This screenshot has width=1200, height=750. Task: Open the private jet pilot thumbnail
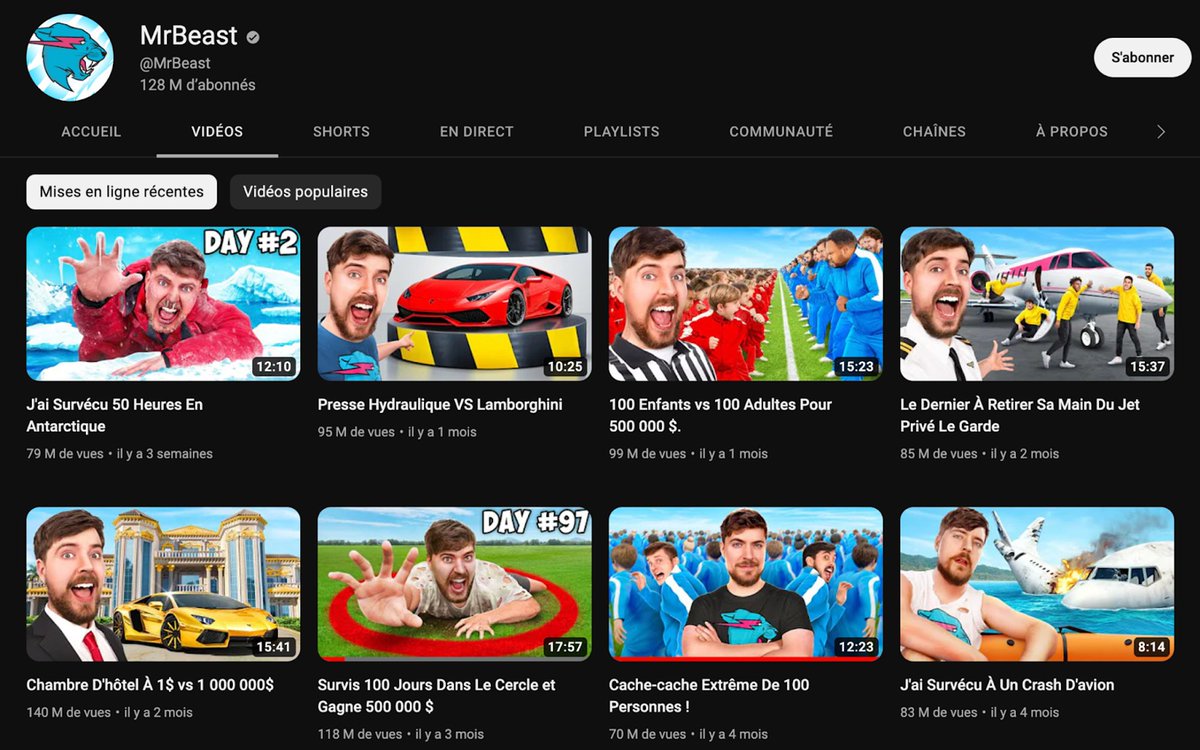click(x=1037, y=304)
